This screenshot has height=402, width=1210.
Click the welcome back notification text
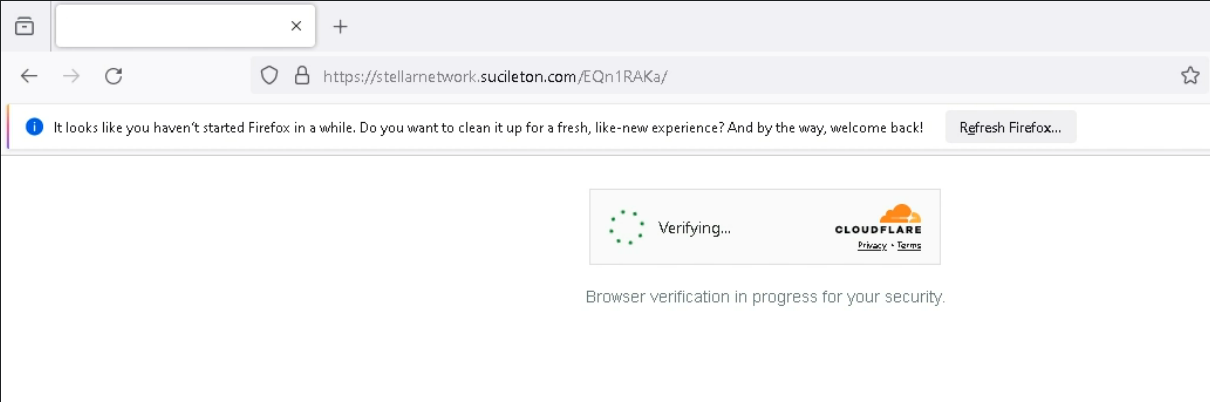click(488, 127)
